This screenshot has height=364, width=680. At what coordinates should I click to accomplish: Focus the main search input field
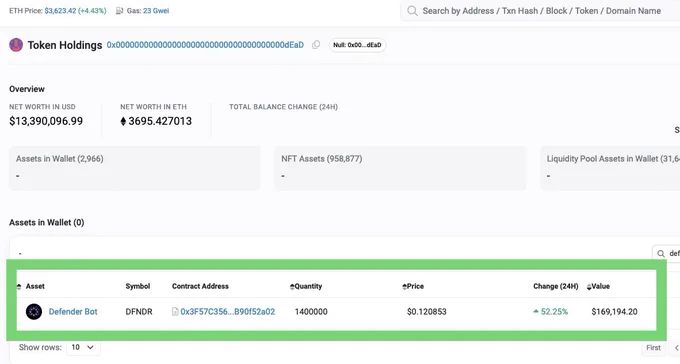(541, 11)
